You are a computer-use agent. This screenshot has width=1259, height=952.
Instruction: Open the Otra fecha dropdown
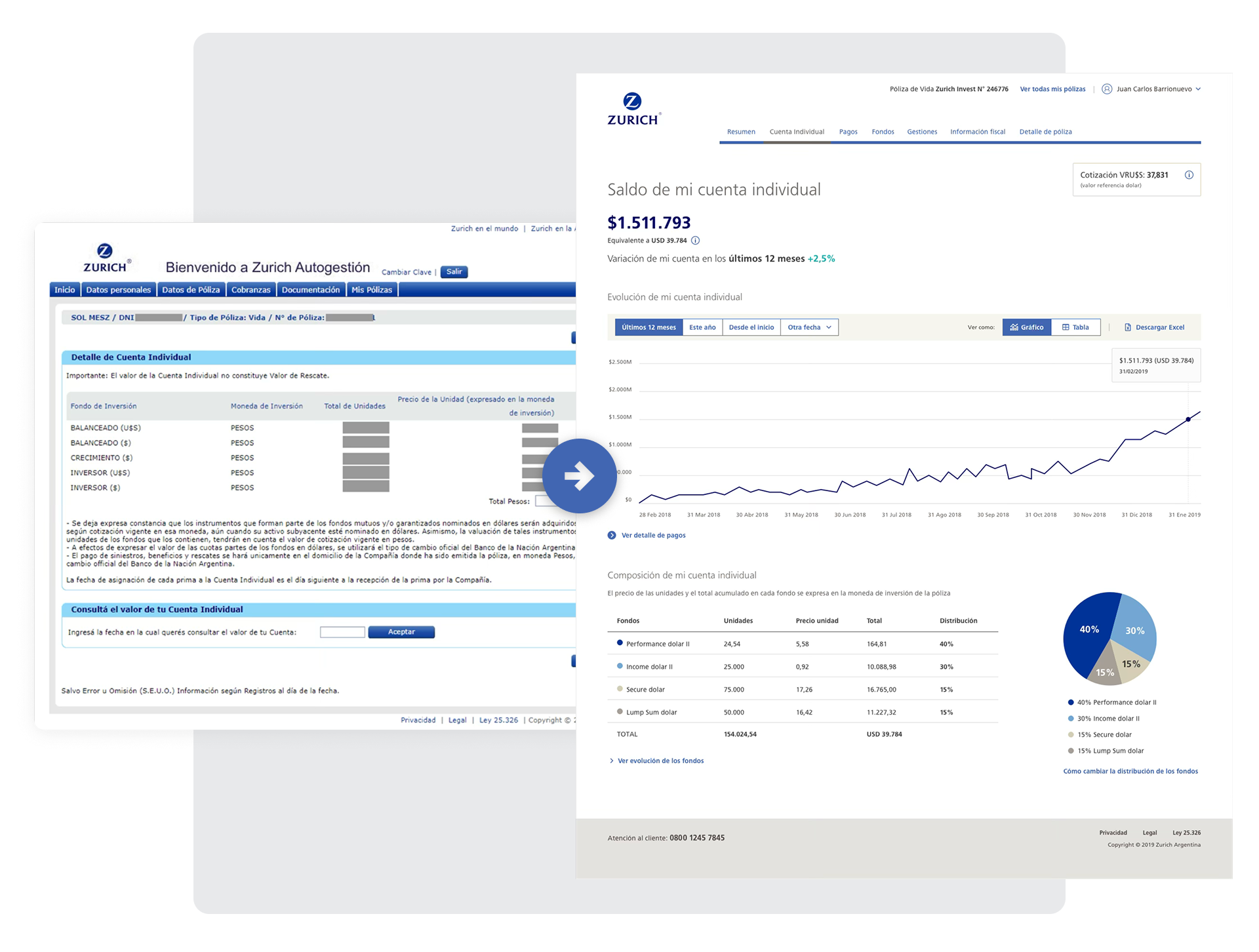click(810, 327)
